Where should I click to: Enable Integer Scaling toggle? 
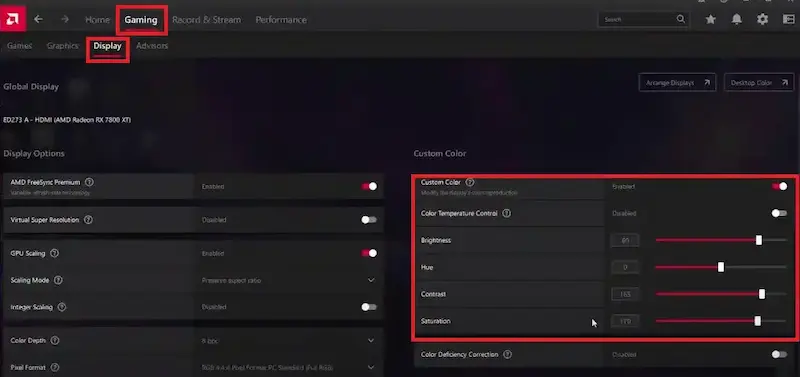[x=369, y=307]
